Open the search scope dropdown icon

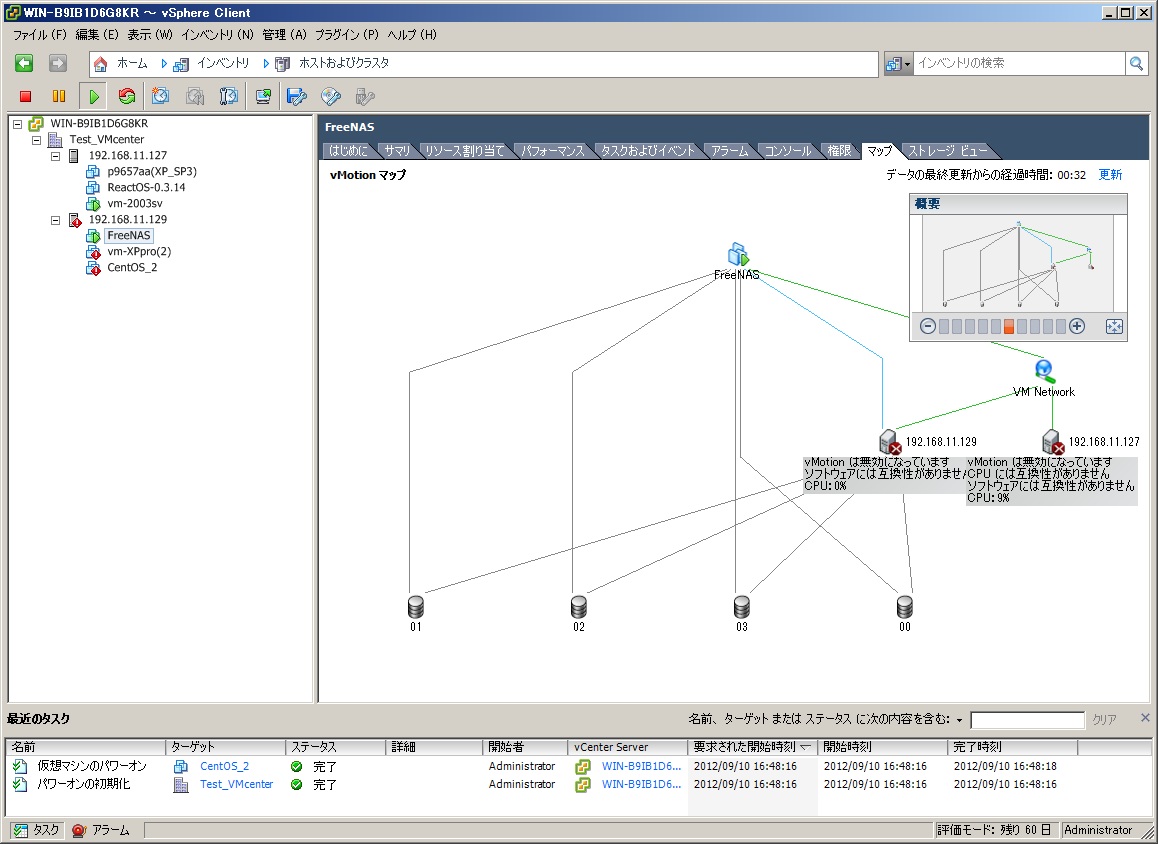click(x=898, y=64)
